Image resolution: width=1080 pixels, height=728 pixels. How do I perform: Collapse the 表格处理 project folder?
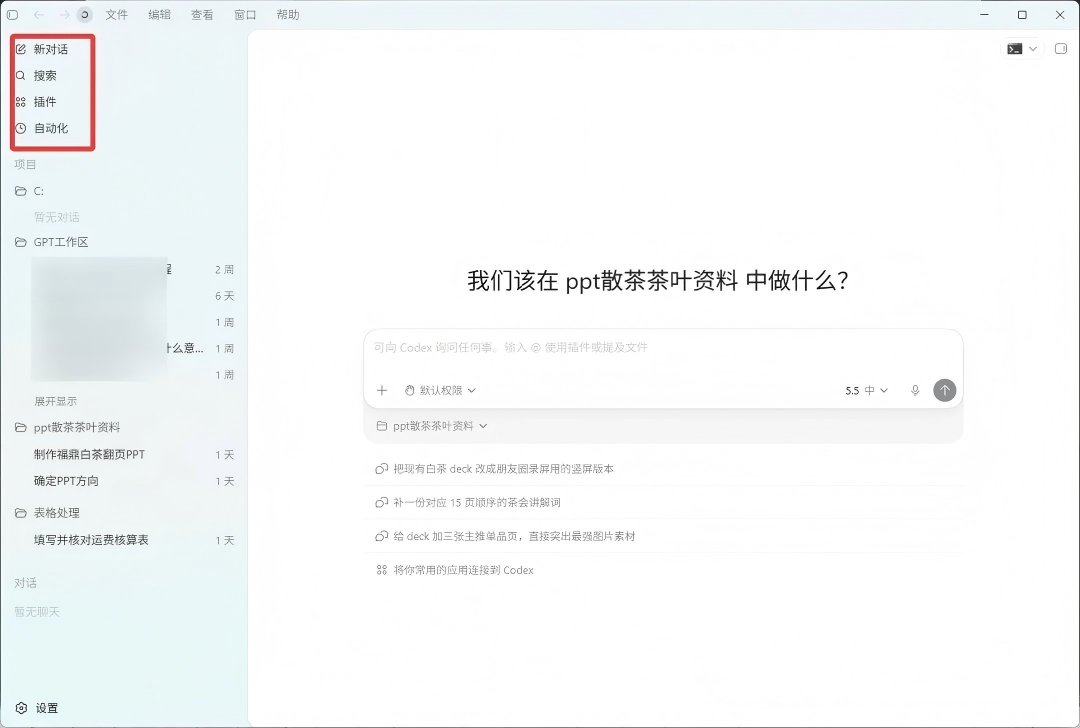click(x=56, y=513)
